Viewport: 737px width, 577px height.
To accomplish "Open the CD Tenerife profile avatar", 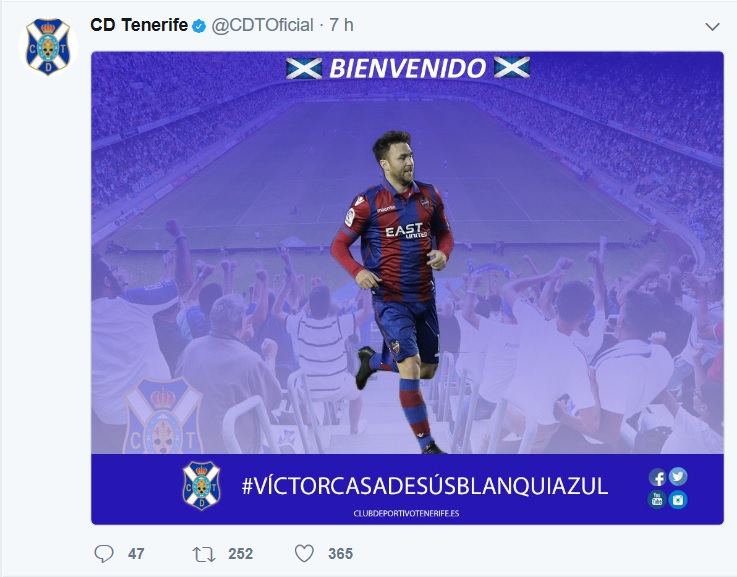I will click(47, 47).
